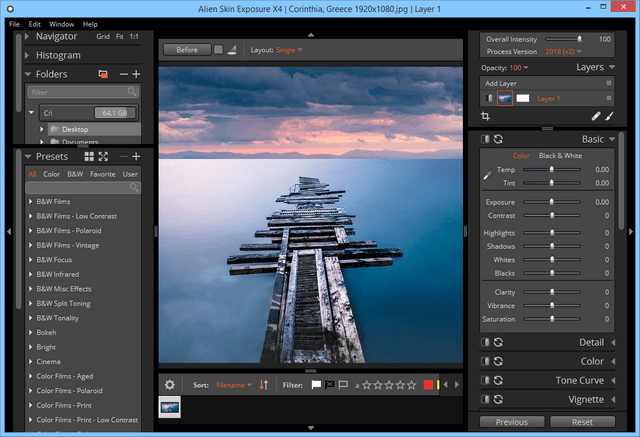Select the brush tool in Layers panel
Screen dimensions: 640x437
pyautogui.click(x=609, y=117)
